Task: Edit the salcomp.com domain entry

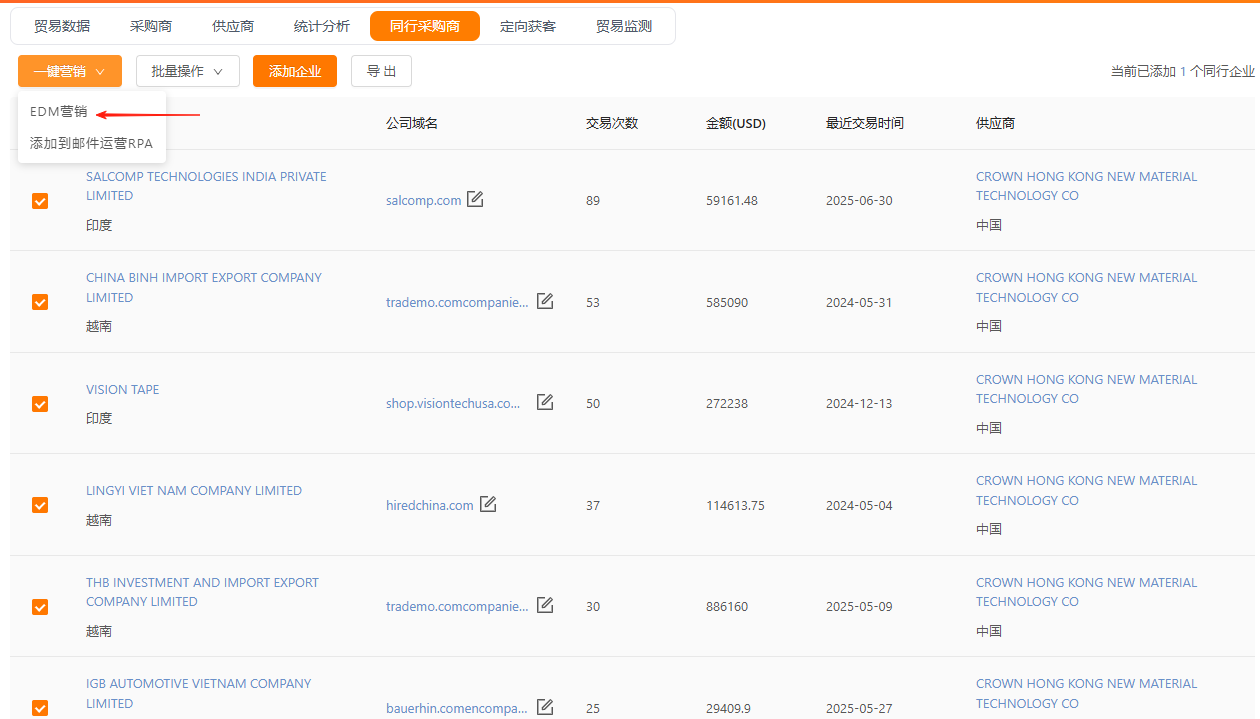Action: 475,199
